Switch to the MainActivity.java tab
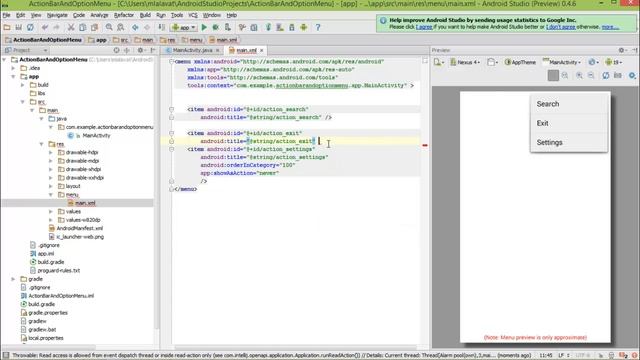Screen dimensions: 640x360 (192, 50)
